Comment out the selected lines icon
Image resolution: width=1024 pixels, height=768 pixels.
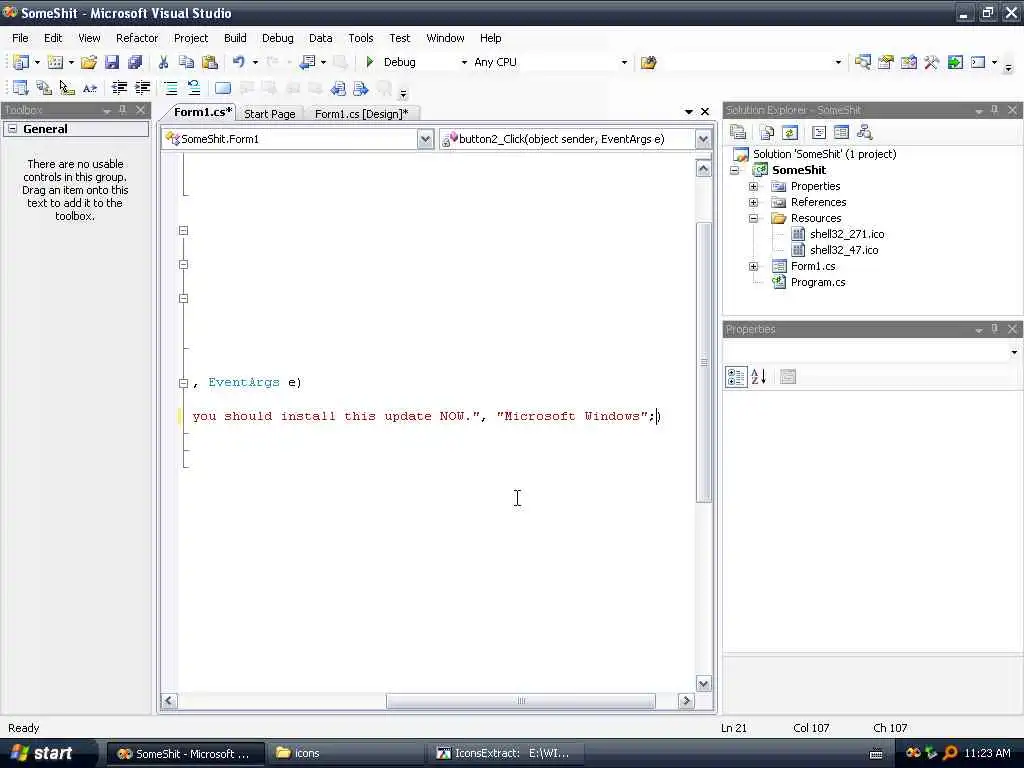[x=170, y=88]
